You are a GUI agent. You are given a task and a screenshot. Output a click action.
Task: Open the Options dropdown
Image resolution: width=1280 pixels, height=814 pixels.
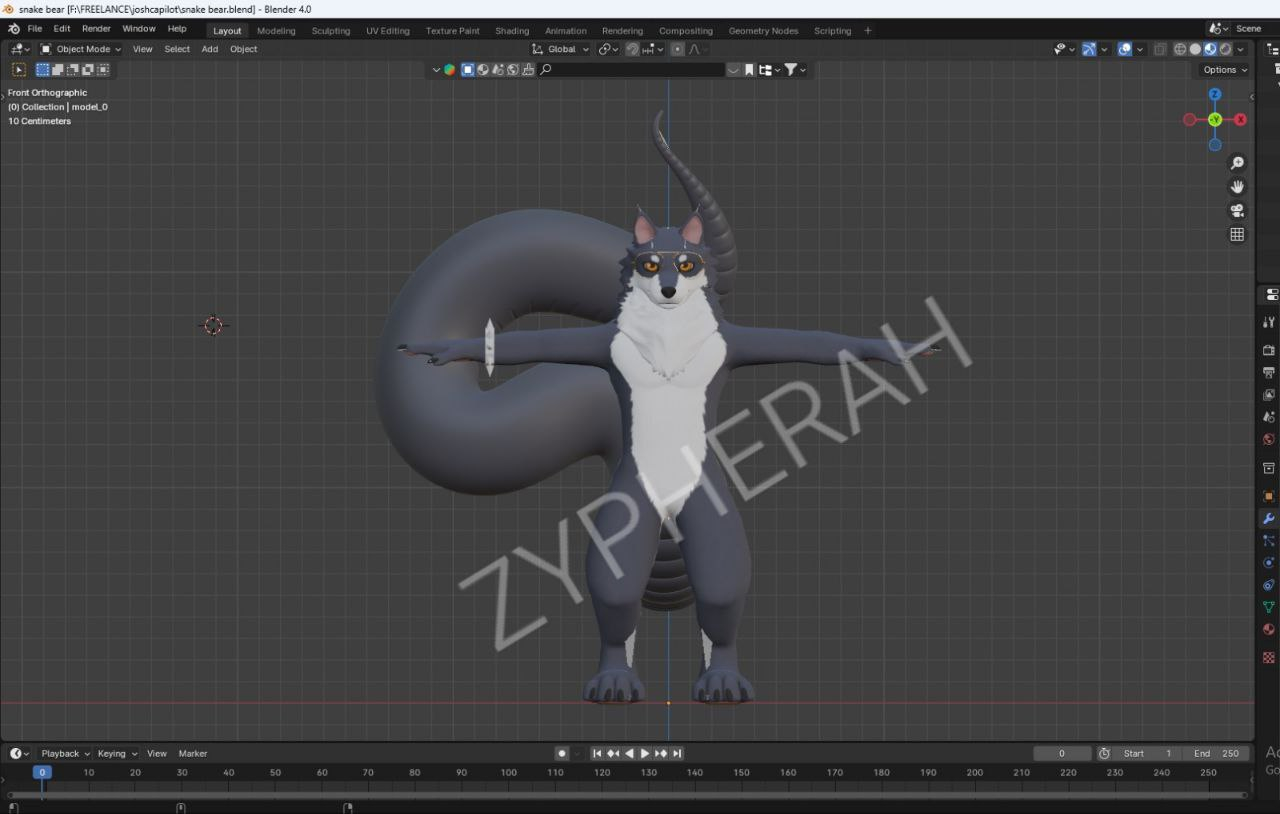click(1225, 70)
